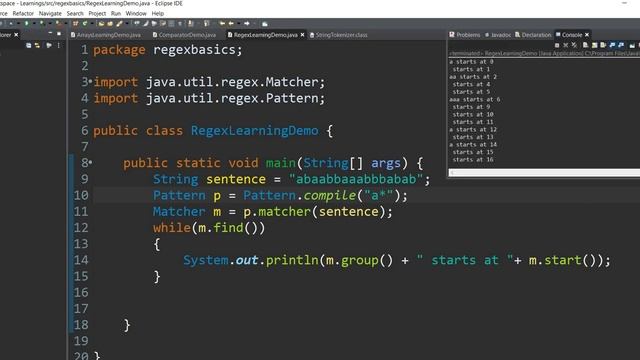This screenshot has width=640, height=360.
Task: Close the Package Explorer view tab
Action: (x=16, y=35)
